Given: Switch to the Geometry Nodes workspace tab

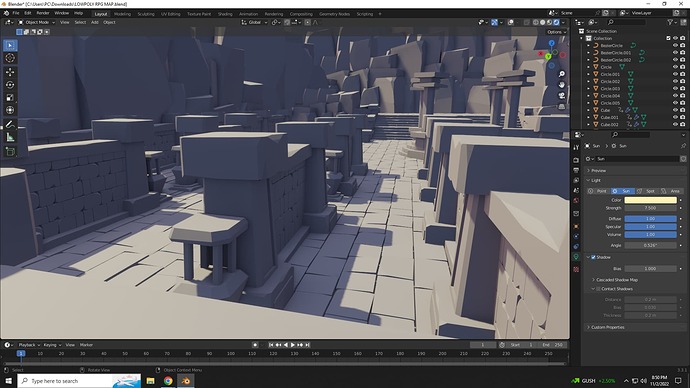Looking at the screenshot, I should tap(334, 14).
